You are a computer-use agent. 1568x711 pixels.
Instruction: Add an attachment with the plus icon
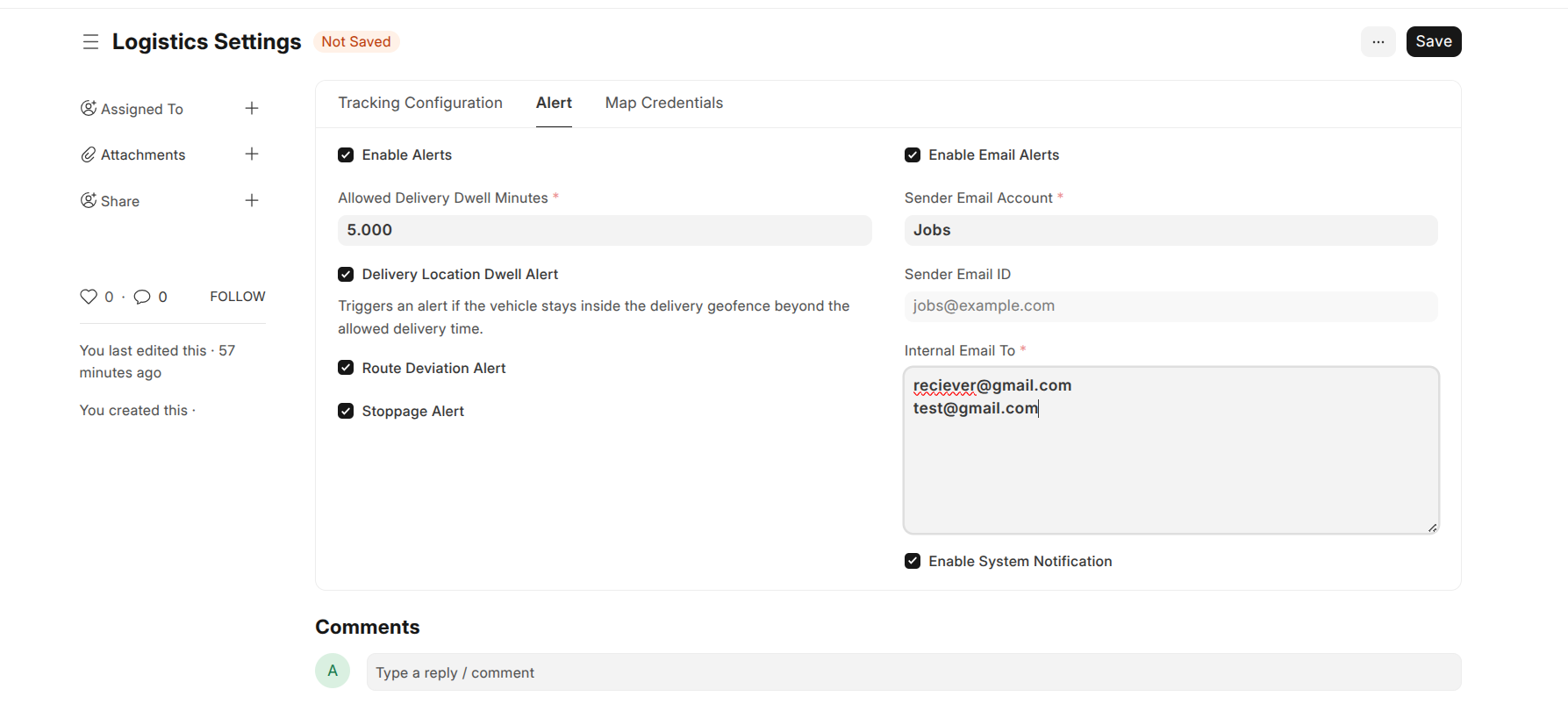(x=252, y=154)
